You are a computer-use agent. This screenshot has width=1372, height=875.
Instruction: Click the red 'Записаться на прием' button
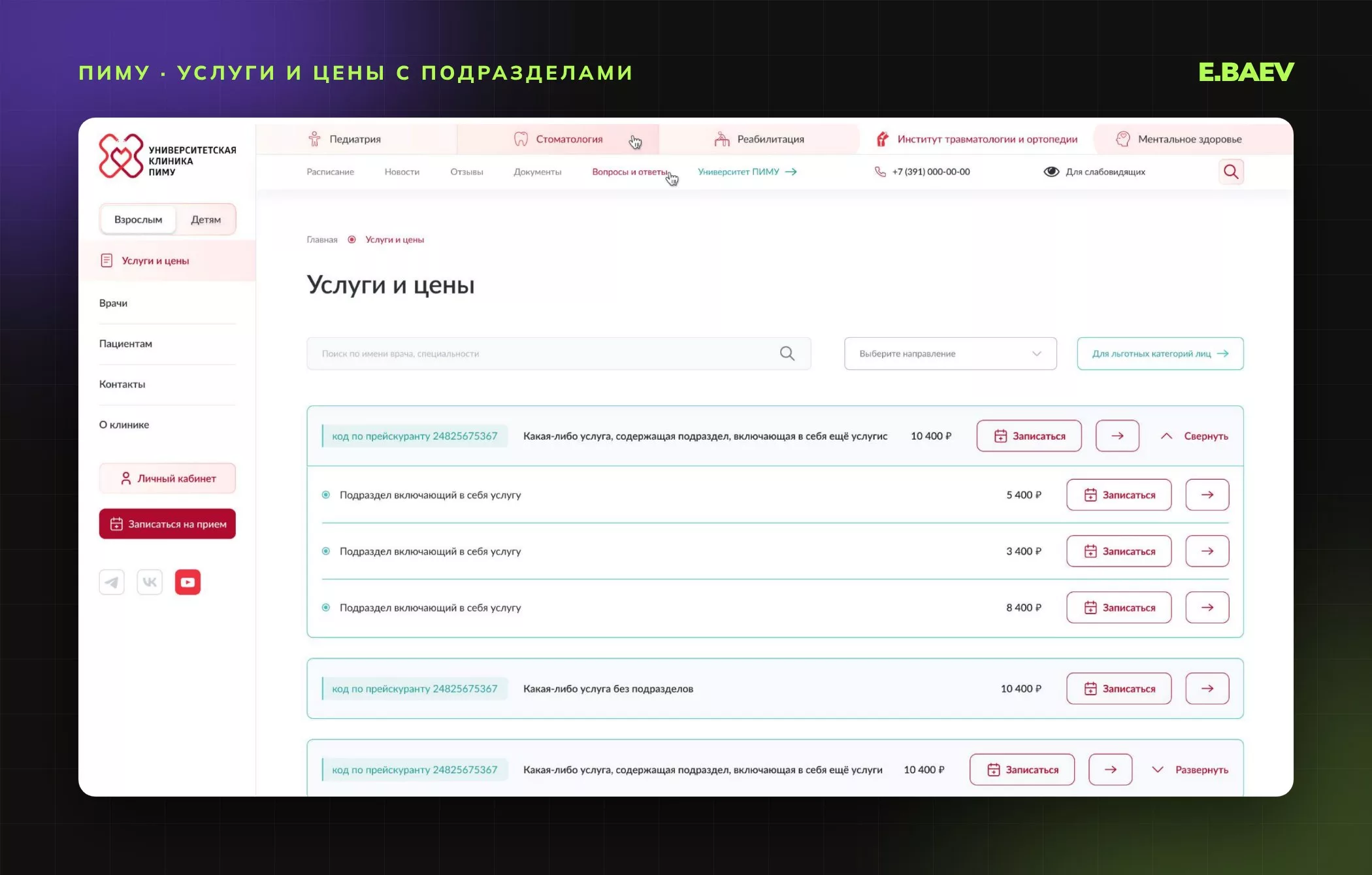pos(167,524)
